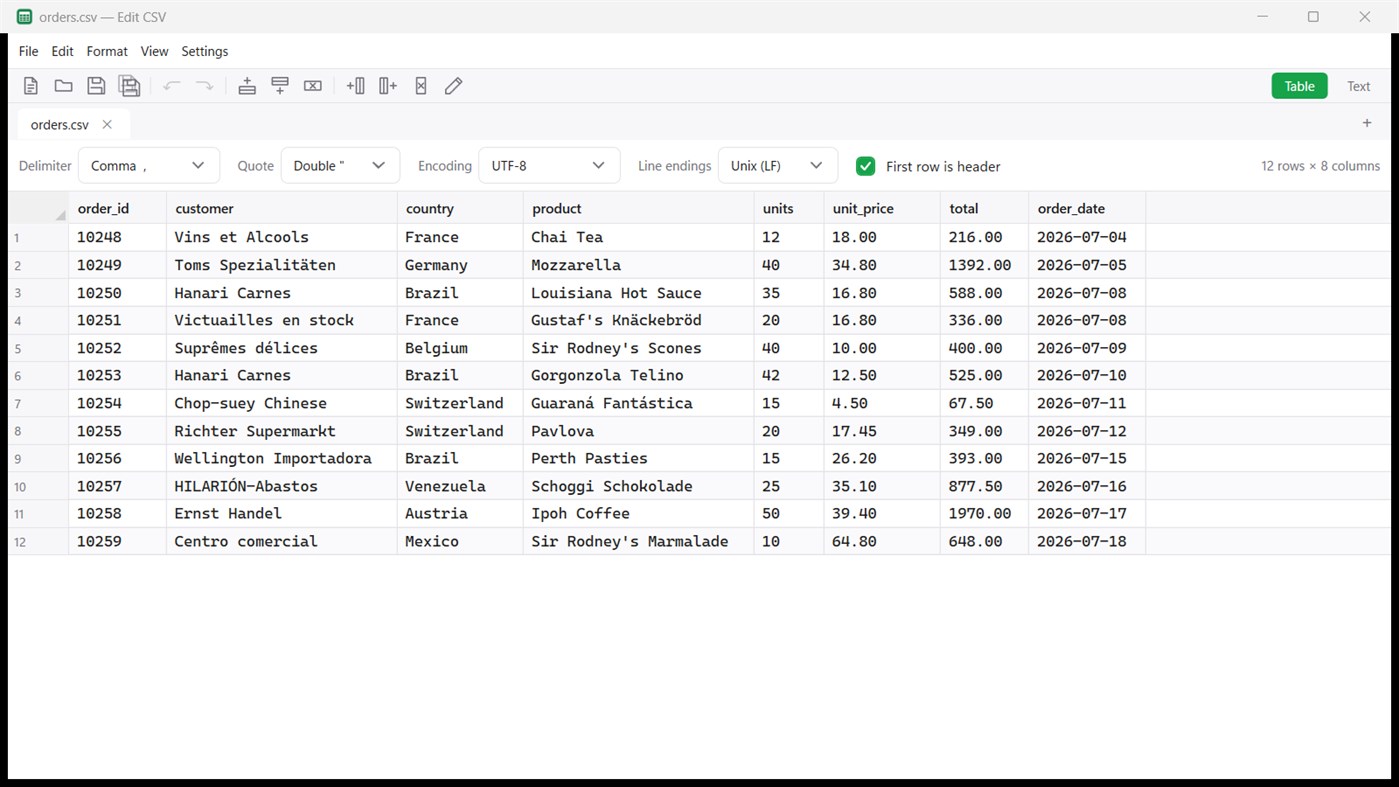1399x787 pixels.
Task: Select the order date cell 2026-07-04
Action: (1087, 237)
